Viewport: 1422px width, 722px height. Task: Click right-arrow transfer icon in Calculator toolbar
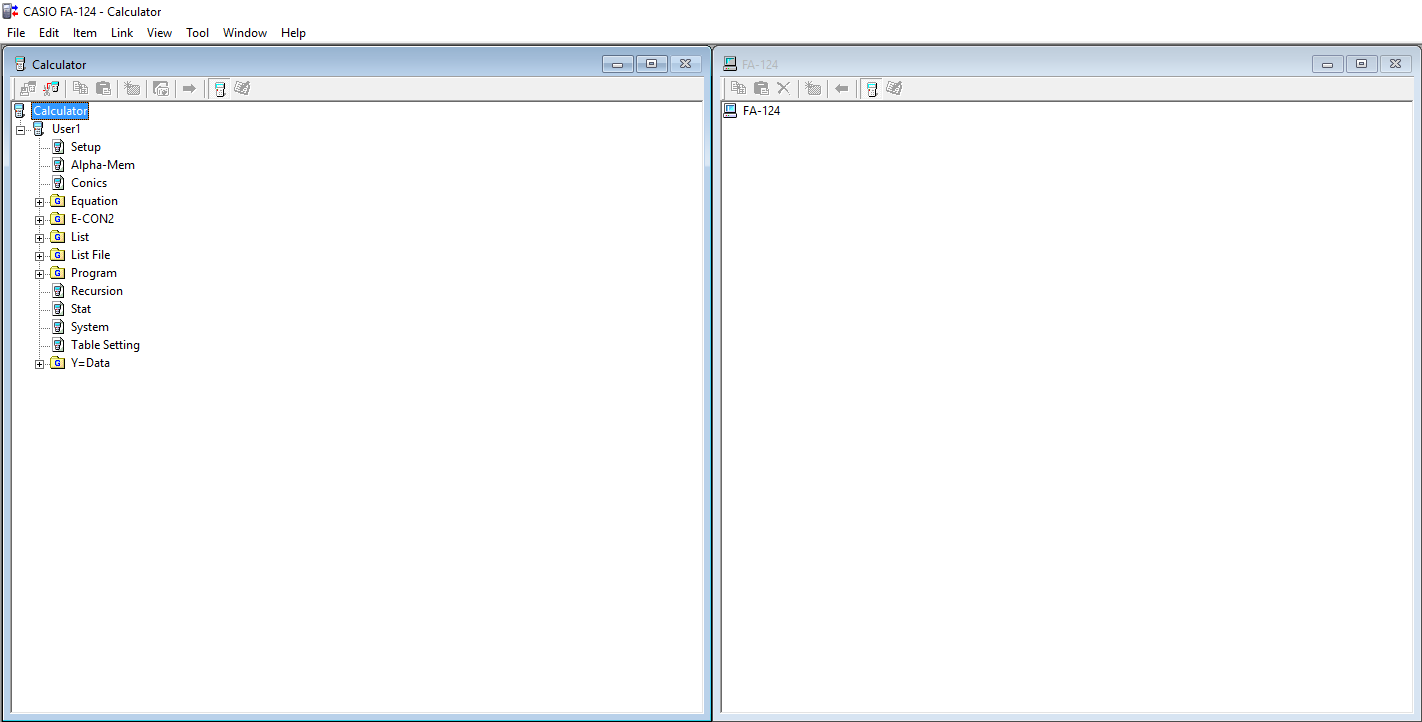tap(189, 88)
